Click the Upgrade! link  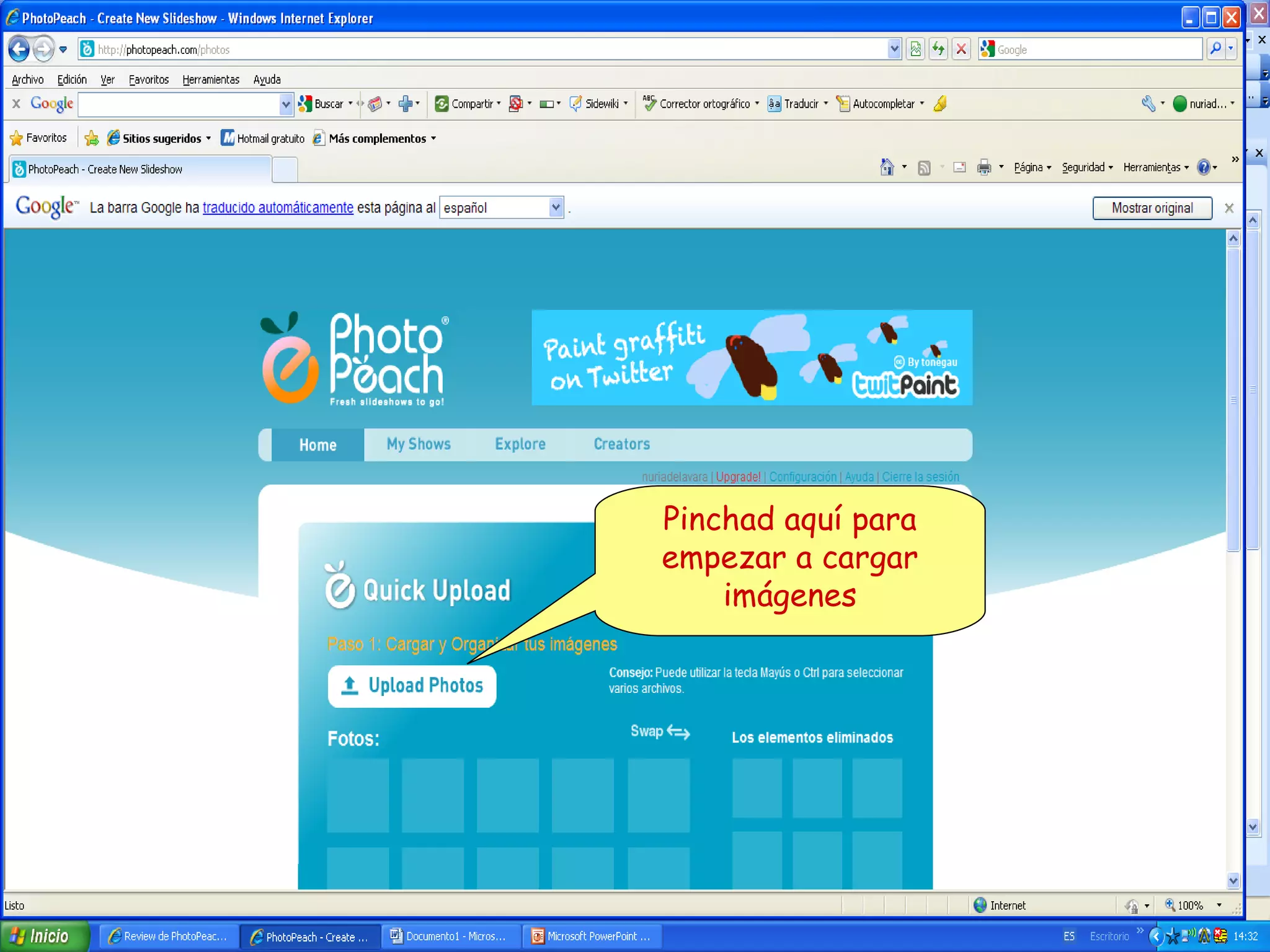pyautogui.click(x=738, y=477)
